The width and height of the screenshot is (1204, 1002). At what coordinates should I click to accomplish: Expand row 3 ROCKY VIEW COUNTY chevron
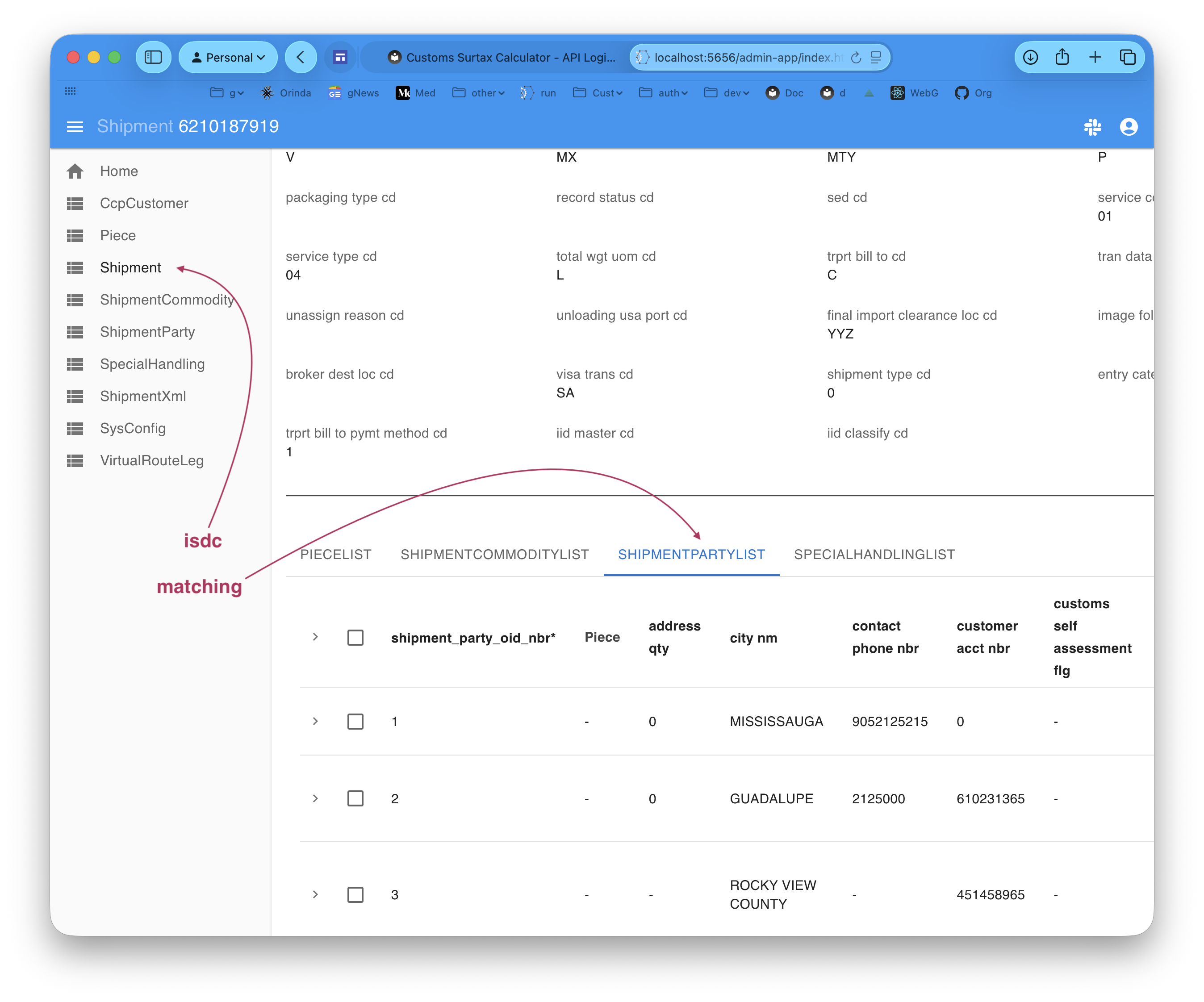pos(315,894)
